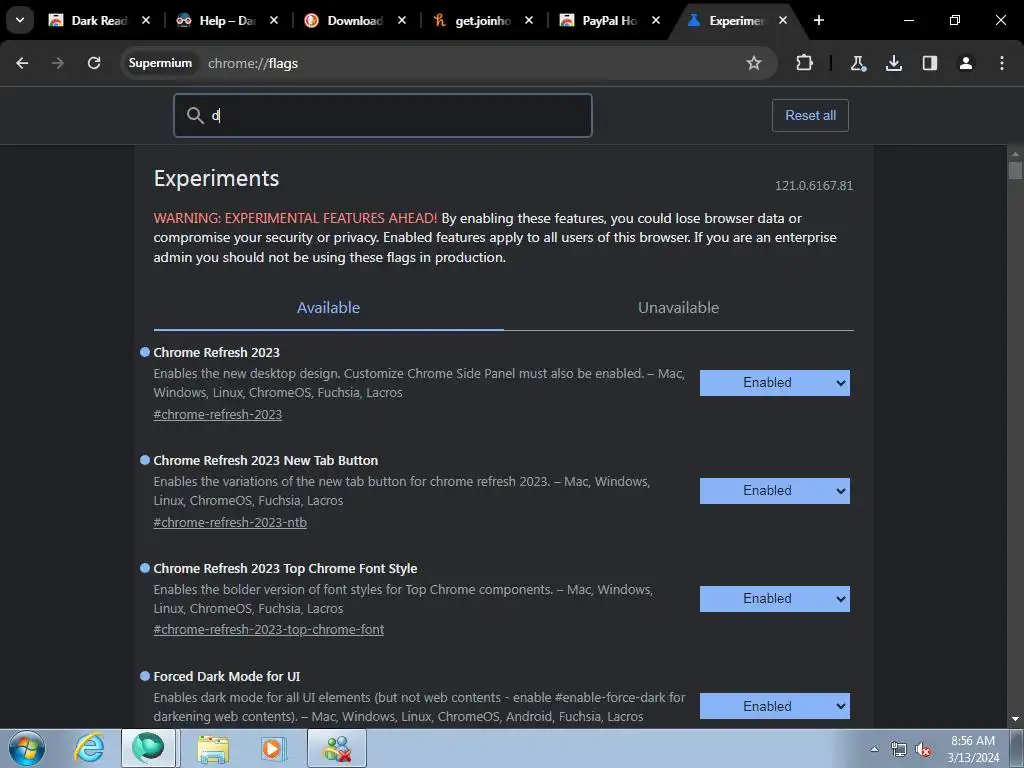Open Windows Explorer folder taskbar icon
Viewport: 1024px width, 768px height.
tap(213, 748)
